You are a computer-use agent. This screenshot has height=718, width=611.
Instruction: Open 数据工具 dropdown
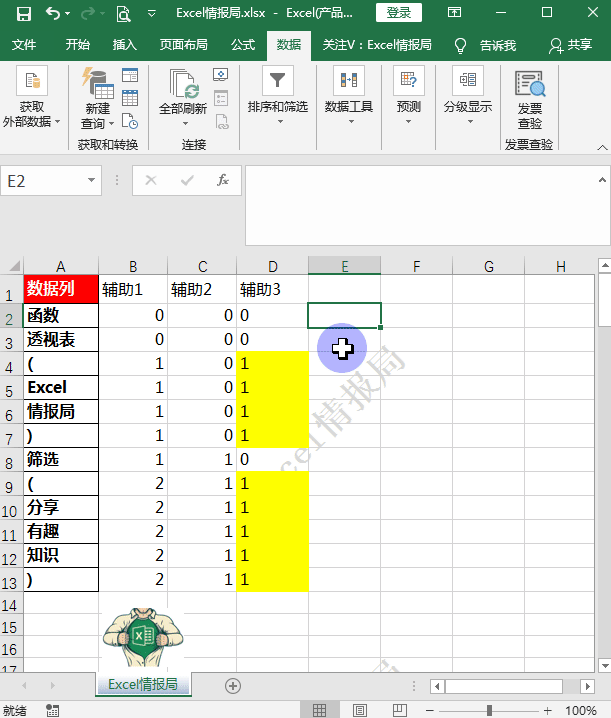349,97
